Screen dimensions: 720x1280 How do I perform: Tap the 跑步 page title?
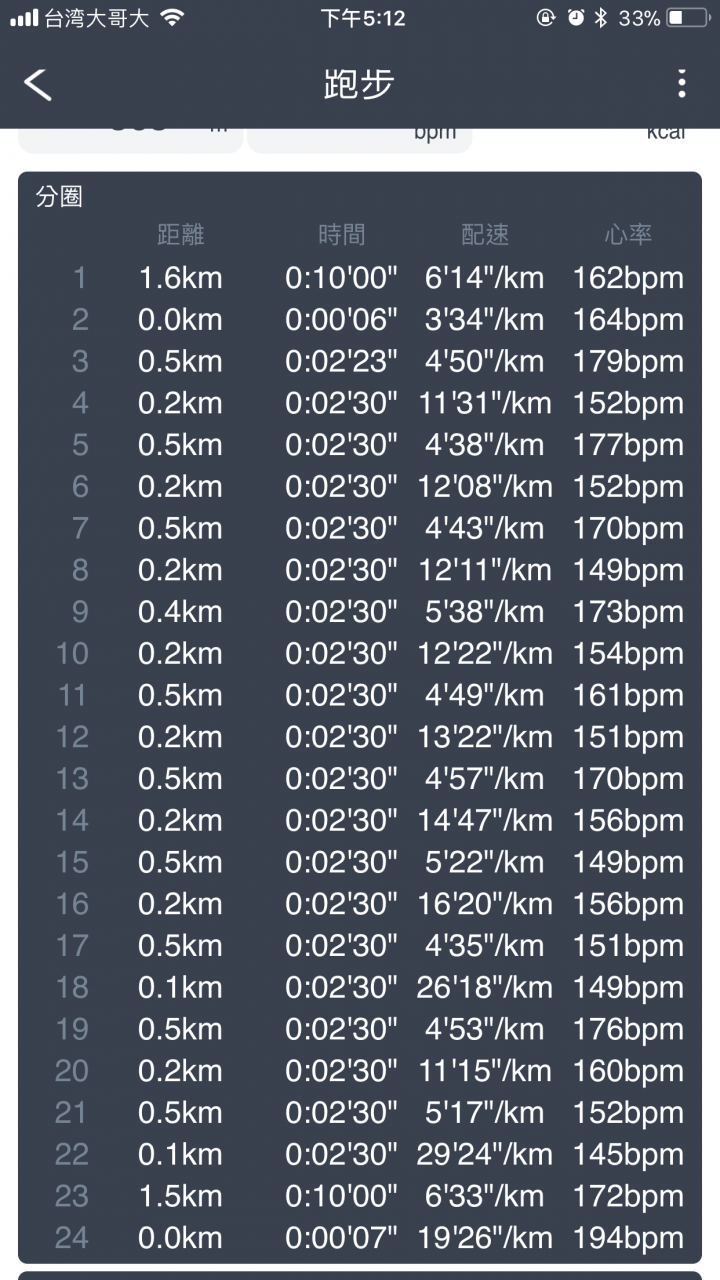359,84
